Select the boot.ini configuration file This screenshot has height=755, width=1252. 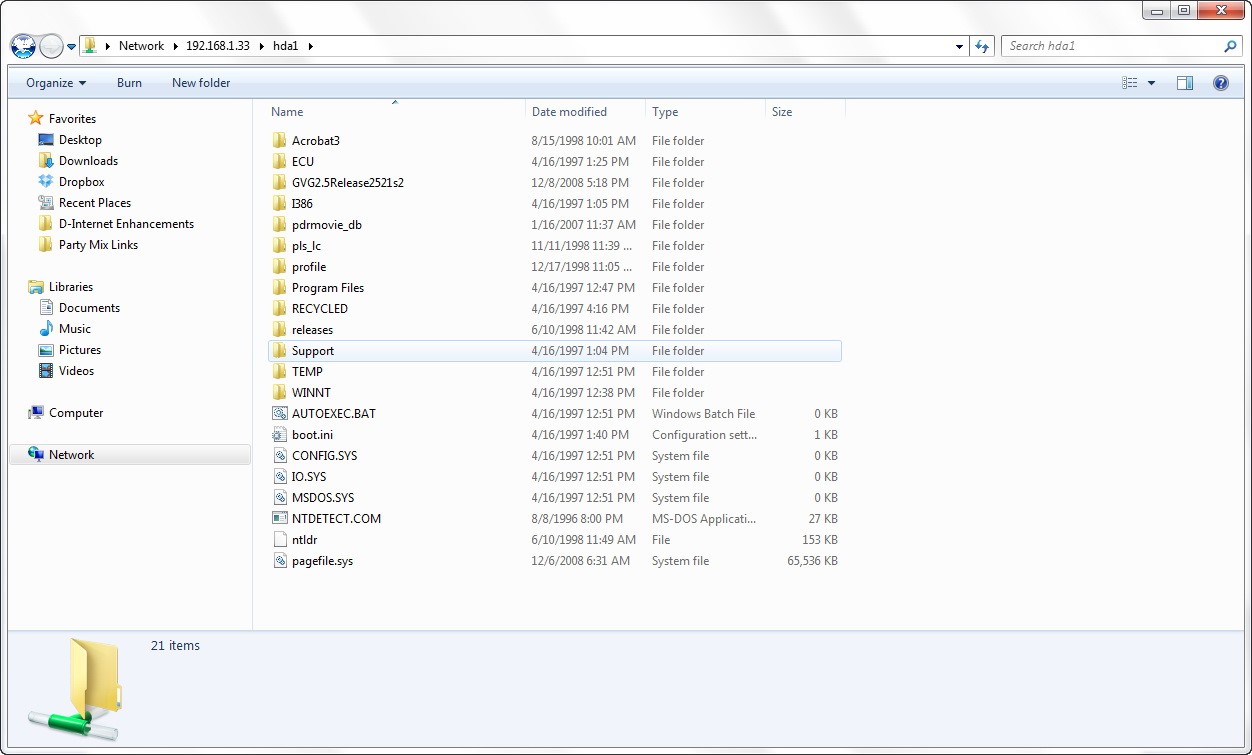click(x=312, y=435)
